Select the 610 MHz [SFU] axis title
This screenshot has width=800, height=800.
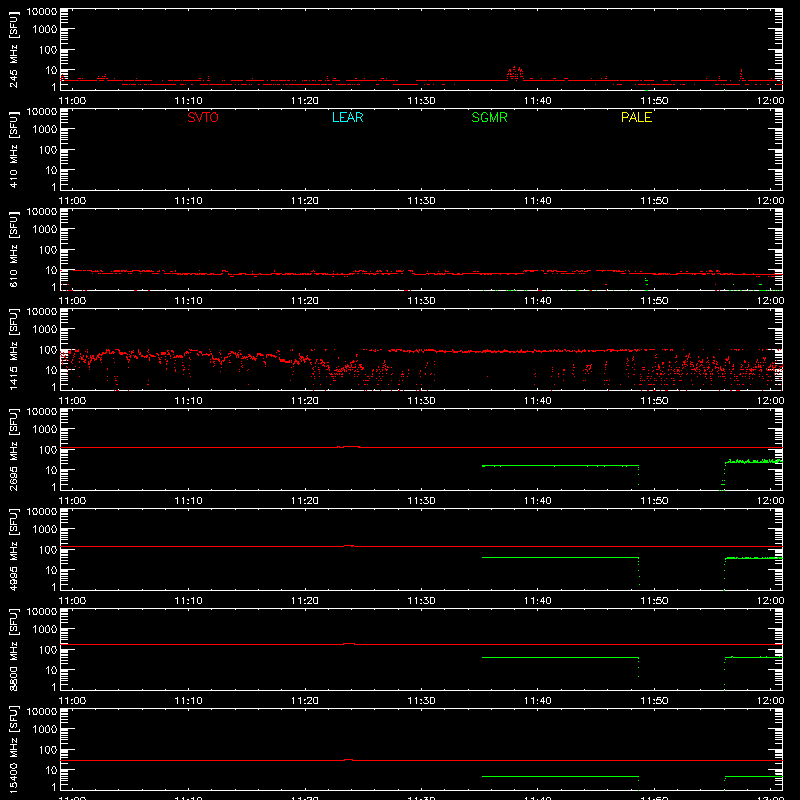tap(13, 249)
